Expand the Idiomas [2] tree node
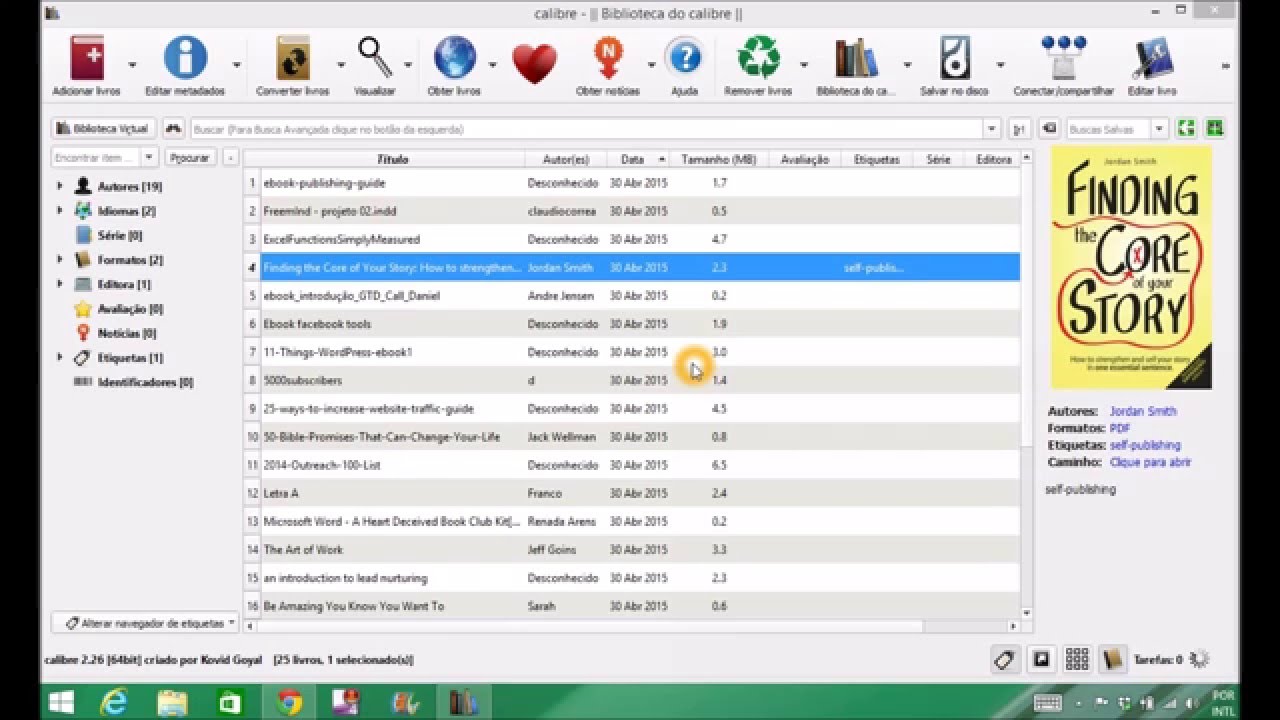1280x720 pixels. [x=59, y=211]
